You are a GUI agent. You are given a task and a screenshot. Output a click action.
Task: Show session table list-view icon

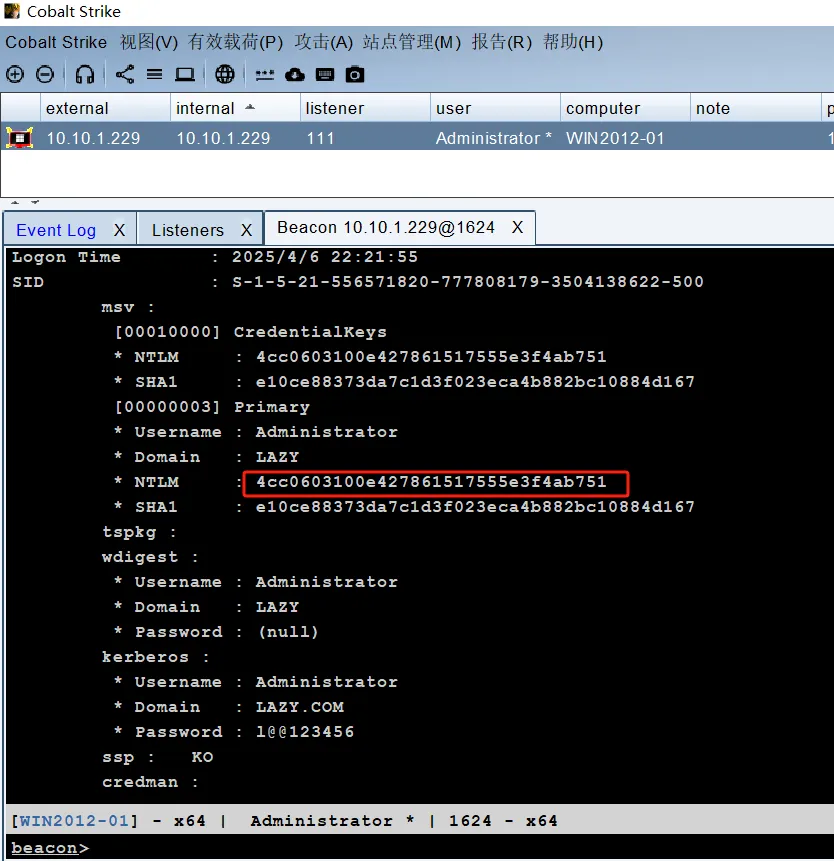click(155, 74)
